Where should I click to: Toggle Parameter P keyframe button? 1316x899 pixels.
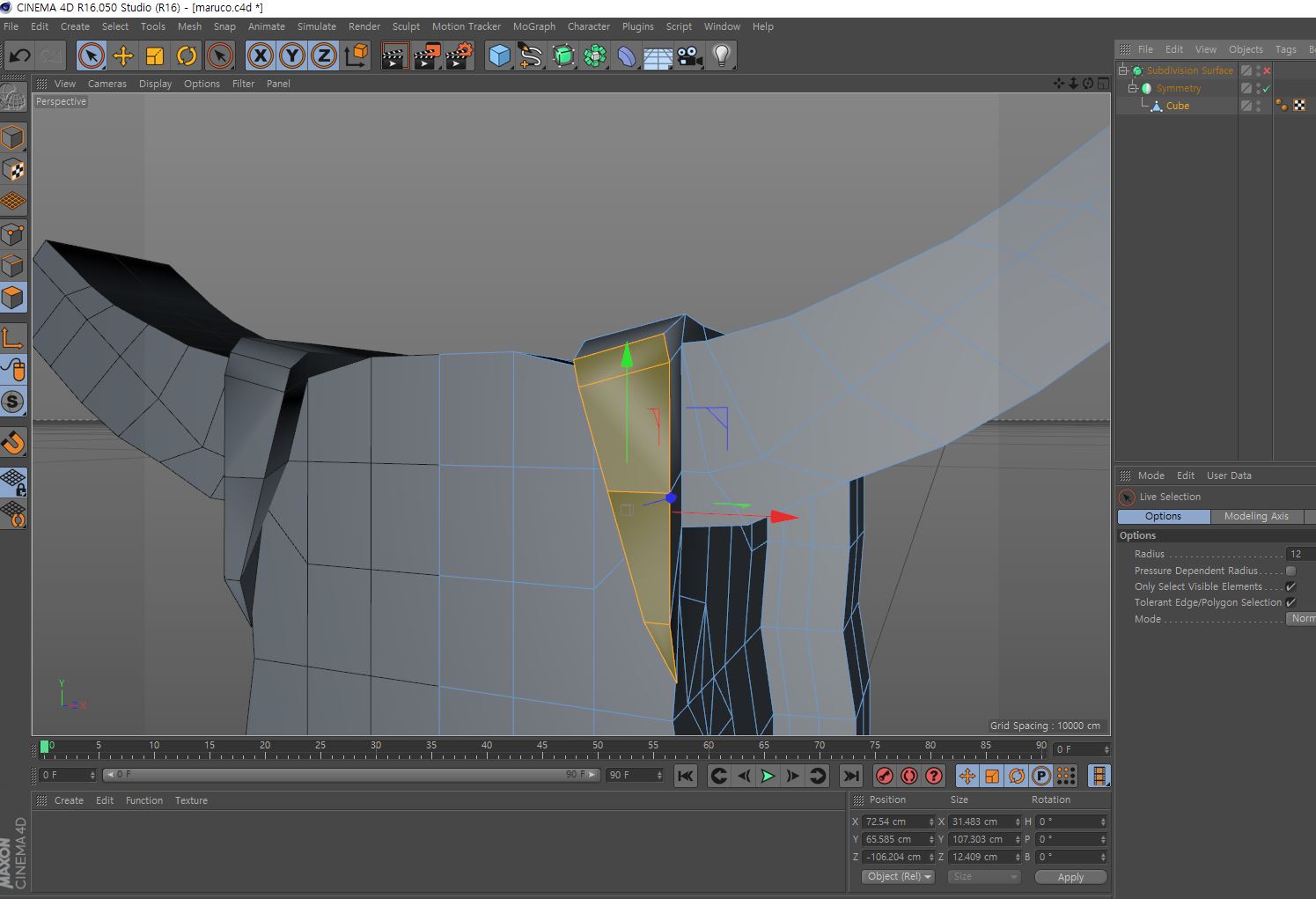[x=1040, y=776]
